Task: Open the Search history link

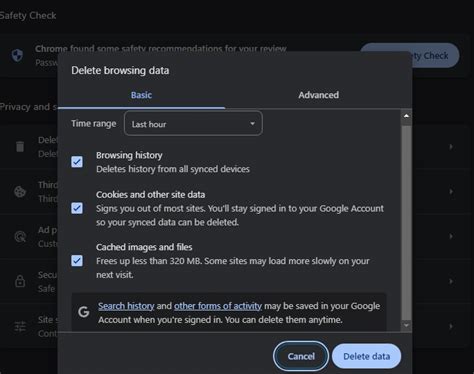Action: tap(126, 306)
